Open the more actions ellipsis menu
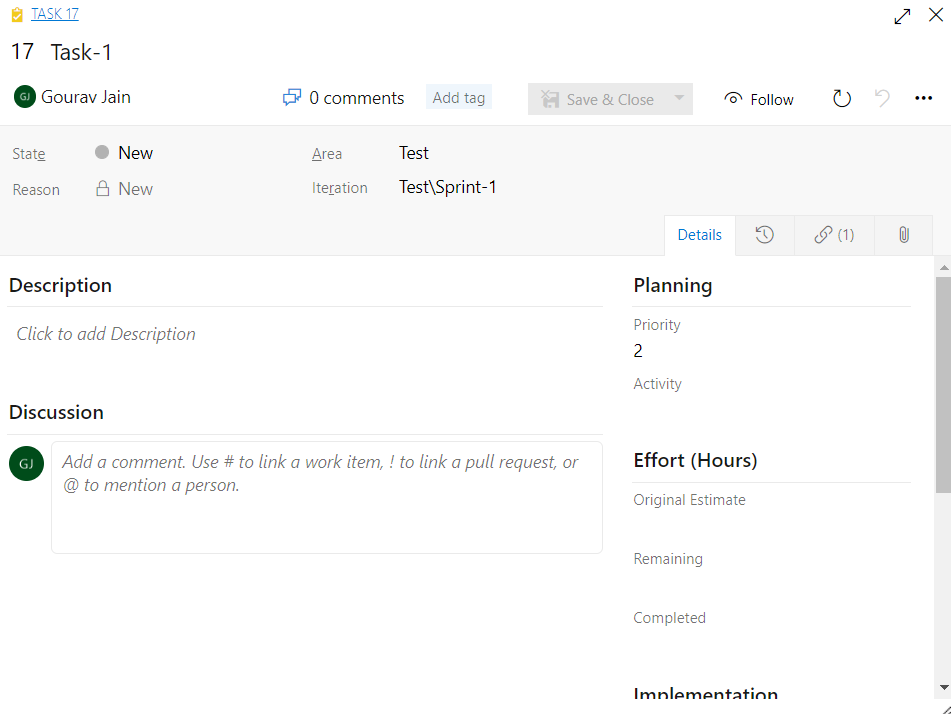The height and width of the screenshot is (714, 951). pyautogui.click(x=923, y=97)
